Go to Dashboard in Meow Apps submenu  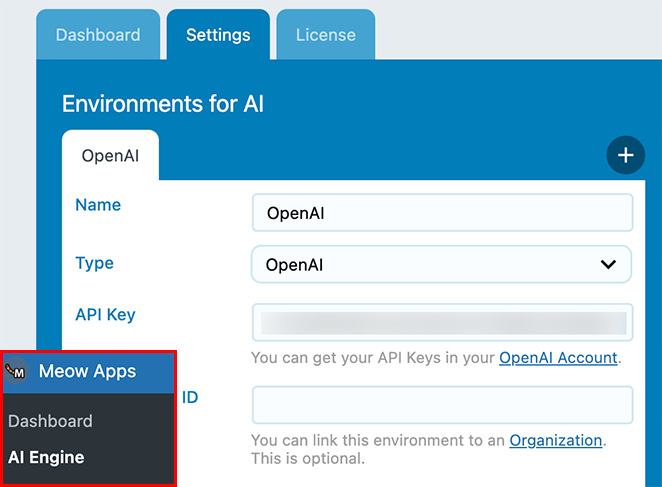50,421
